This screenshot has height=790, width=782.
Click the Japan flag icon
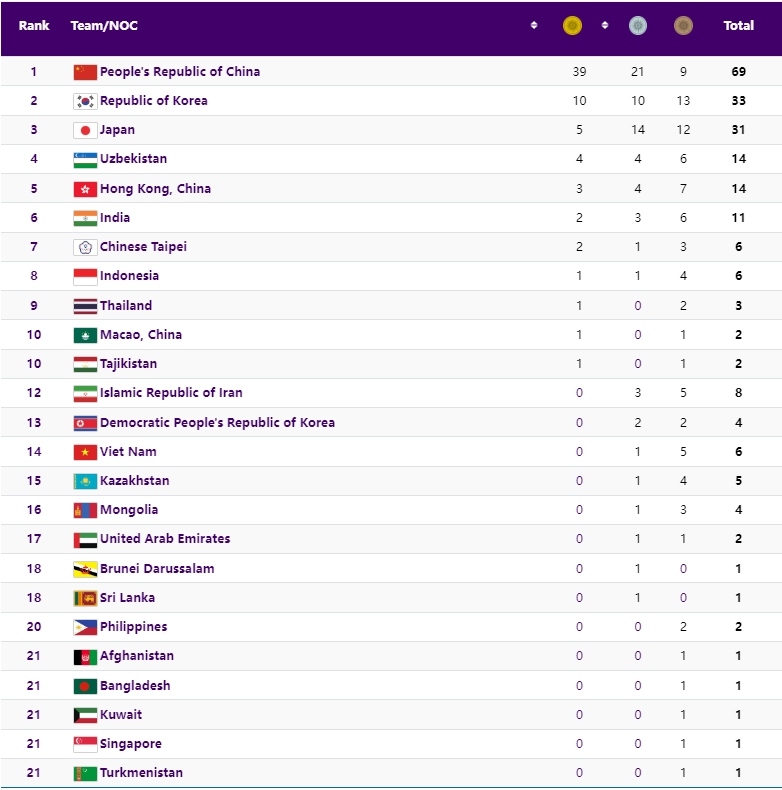click(x=85, y=130)
